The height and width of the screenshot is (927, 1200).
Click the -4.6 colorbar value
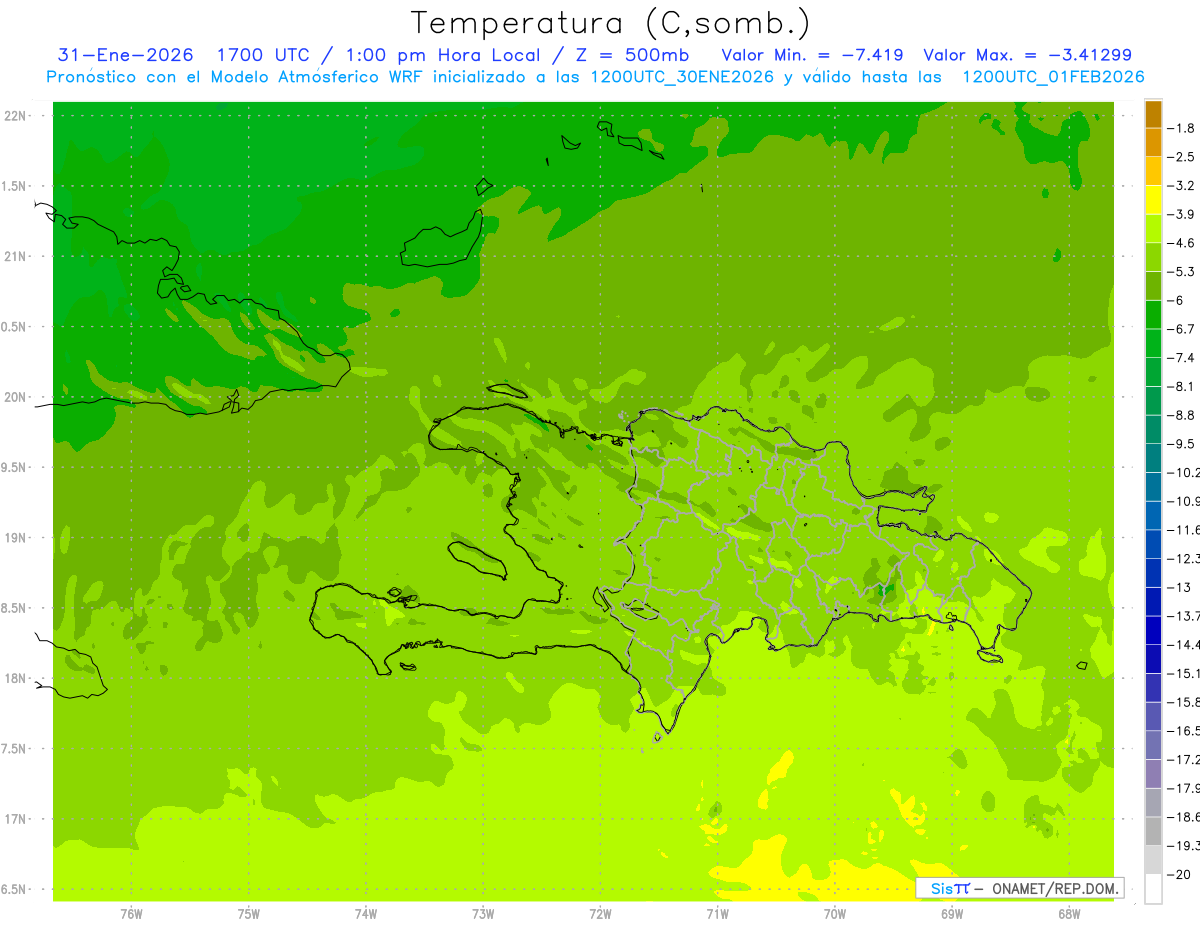[x=1182, y=243]
